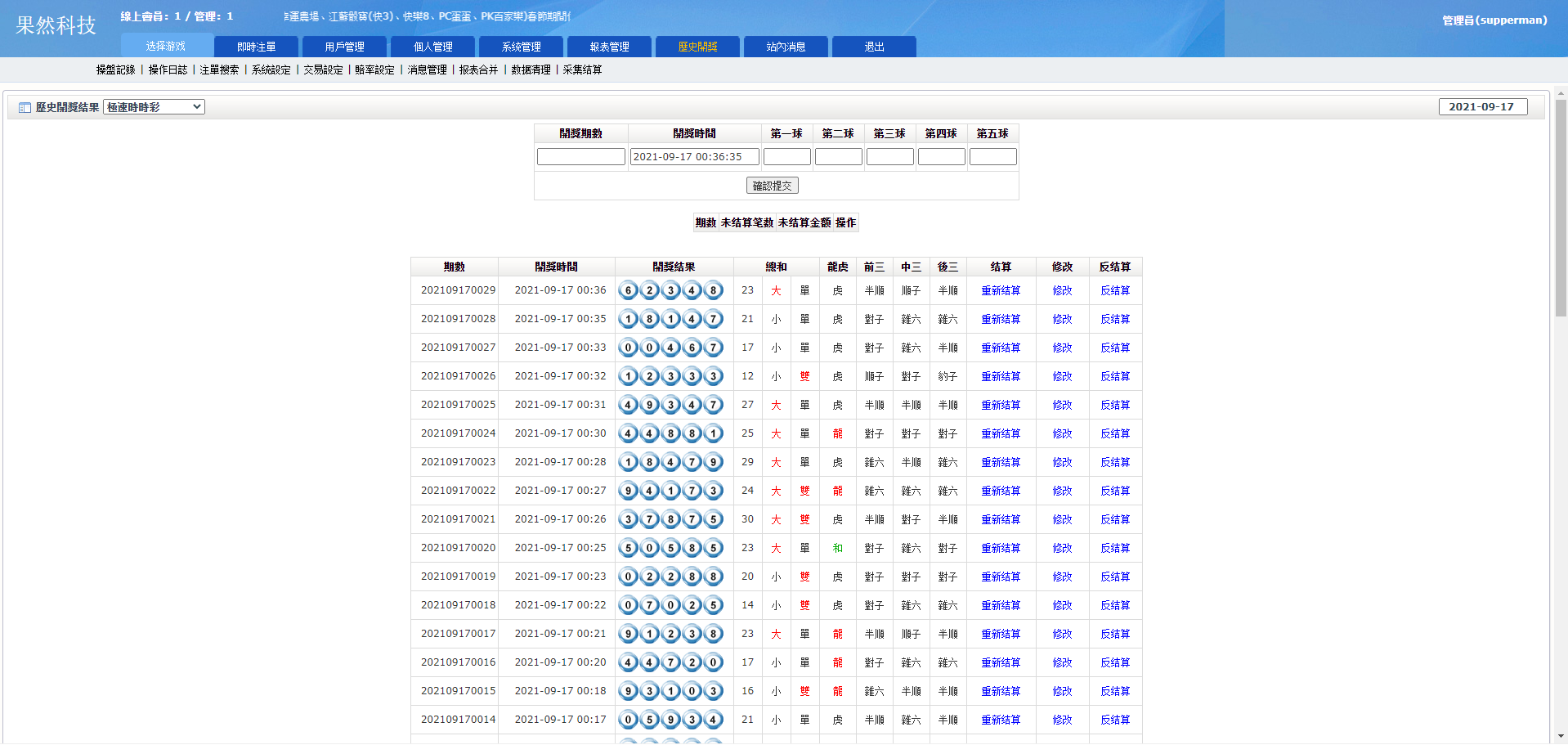This screenshot has height=745, width=1568.
Task: Click the 未结算金额 header
Action: click(804, 222)
